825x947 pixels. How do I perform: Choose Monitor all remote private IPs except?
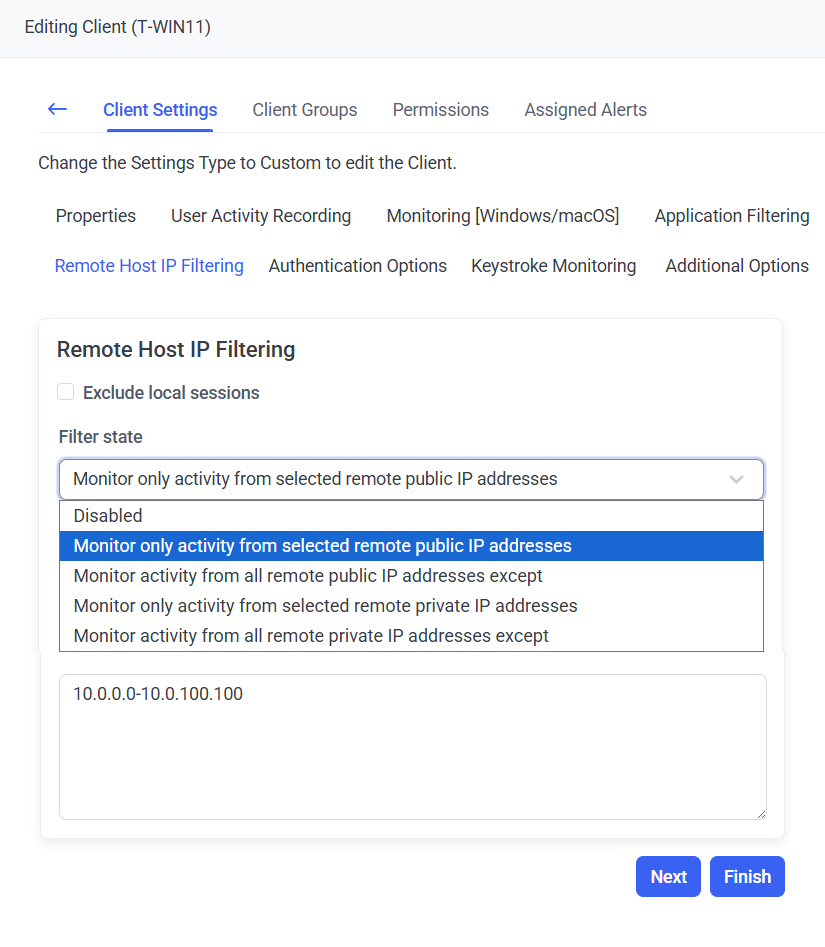click(x=311, y=636)
